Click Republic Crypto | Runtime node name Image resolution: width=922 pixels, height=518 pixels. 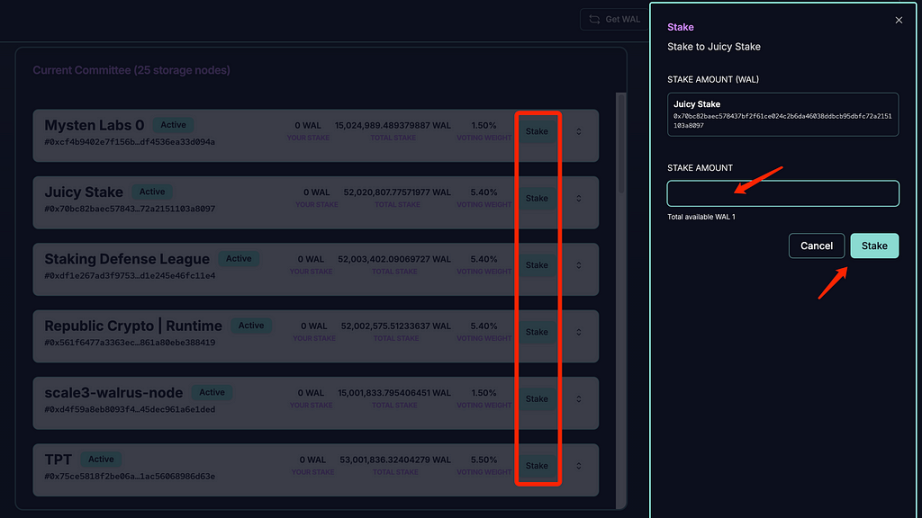tap(133, 326)
